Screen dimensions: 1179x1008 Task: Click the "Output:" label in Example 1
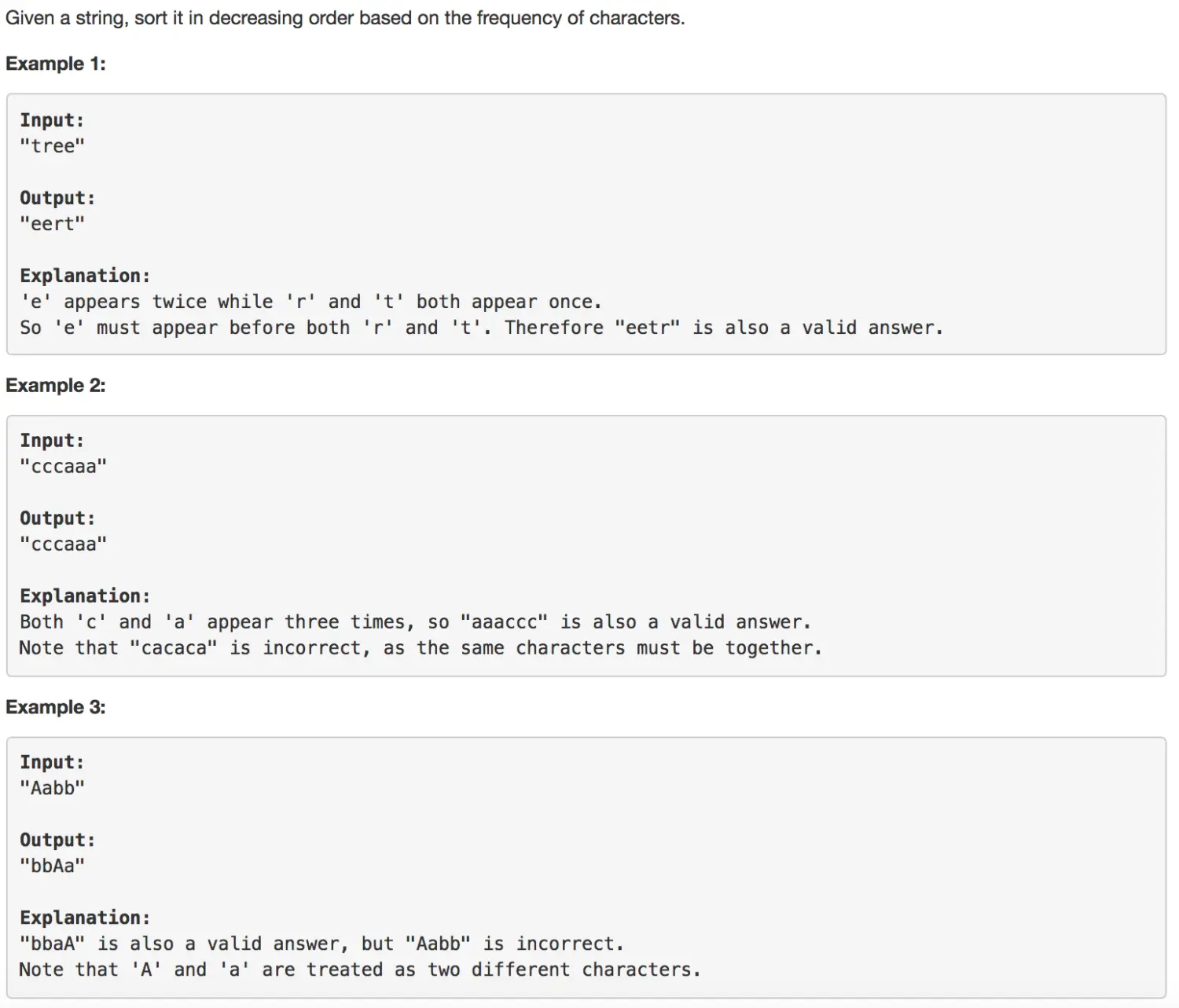click(57, 198)
